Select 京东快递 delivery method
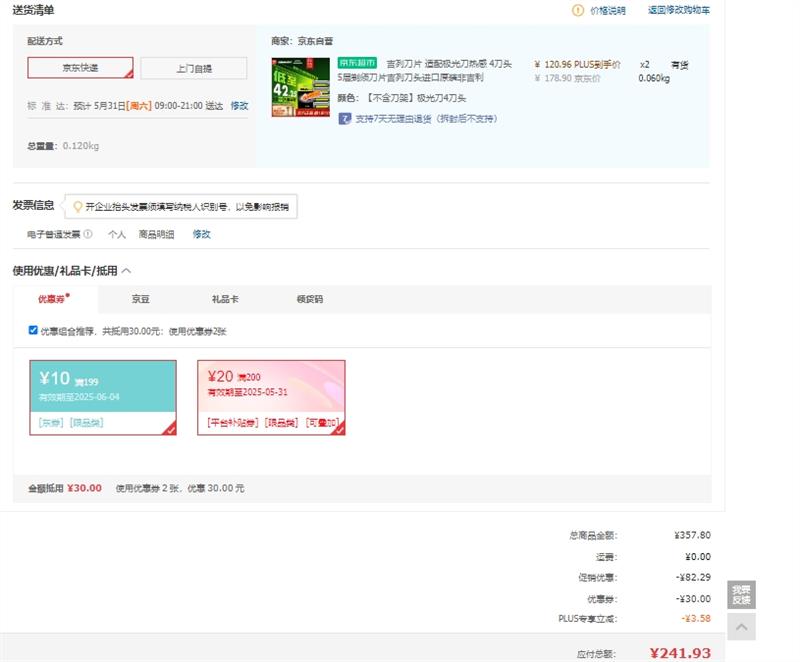 point(80,68)
